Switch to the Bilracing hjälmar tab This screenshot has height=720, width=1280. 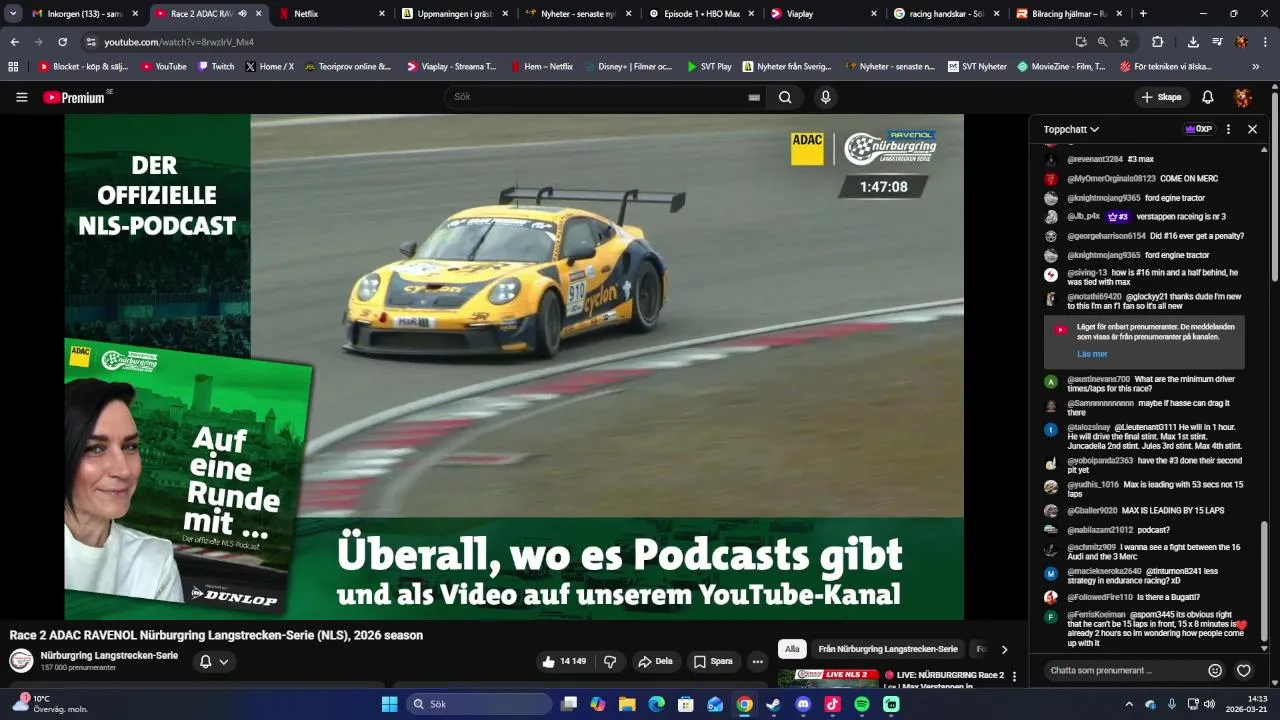[x=1071, y=14]
